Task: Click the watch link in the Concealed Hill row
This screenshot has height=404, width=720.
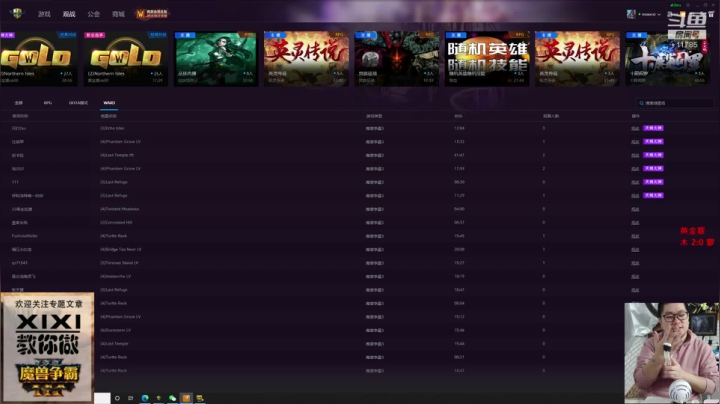Action: pos(635,223)
